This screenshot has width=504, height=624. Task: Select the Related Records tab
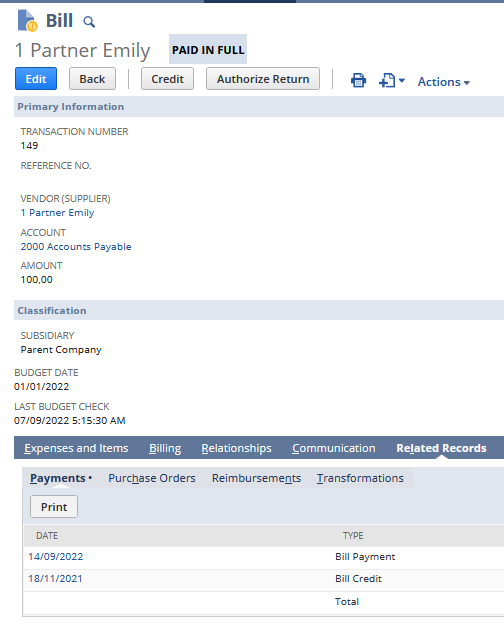tap(441, 448)
